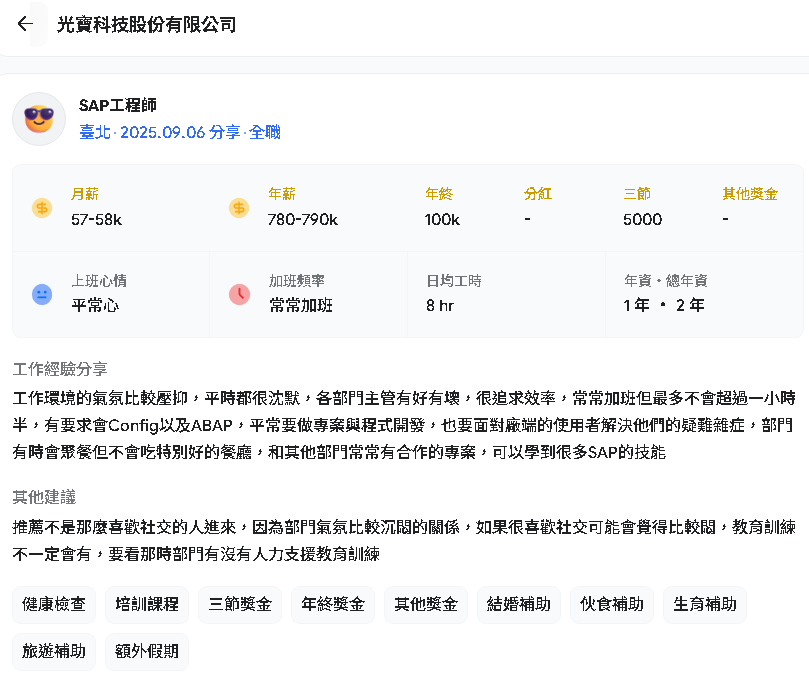Click the 其他建議 section heading
The height and width of the screenshot is (680, 809).
pyautogui.click(x=44, y=497)
